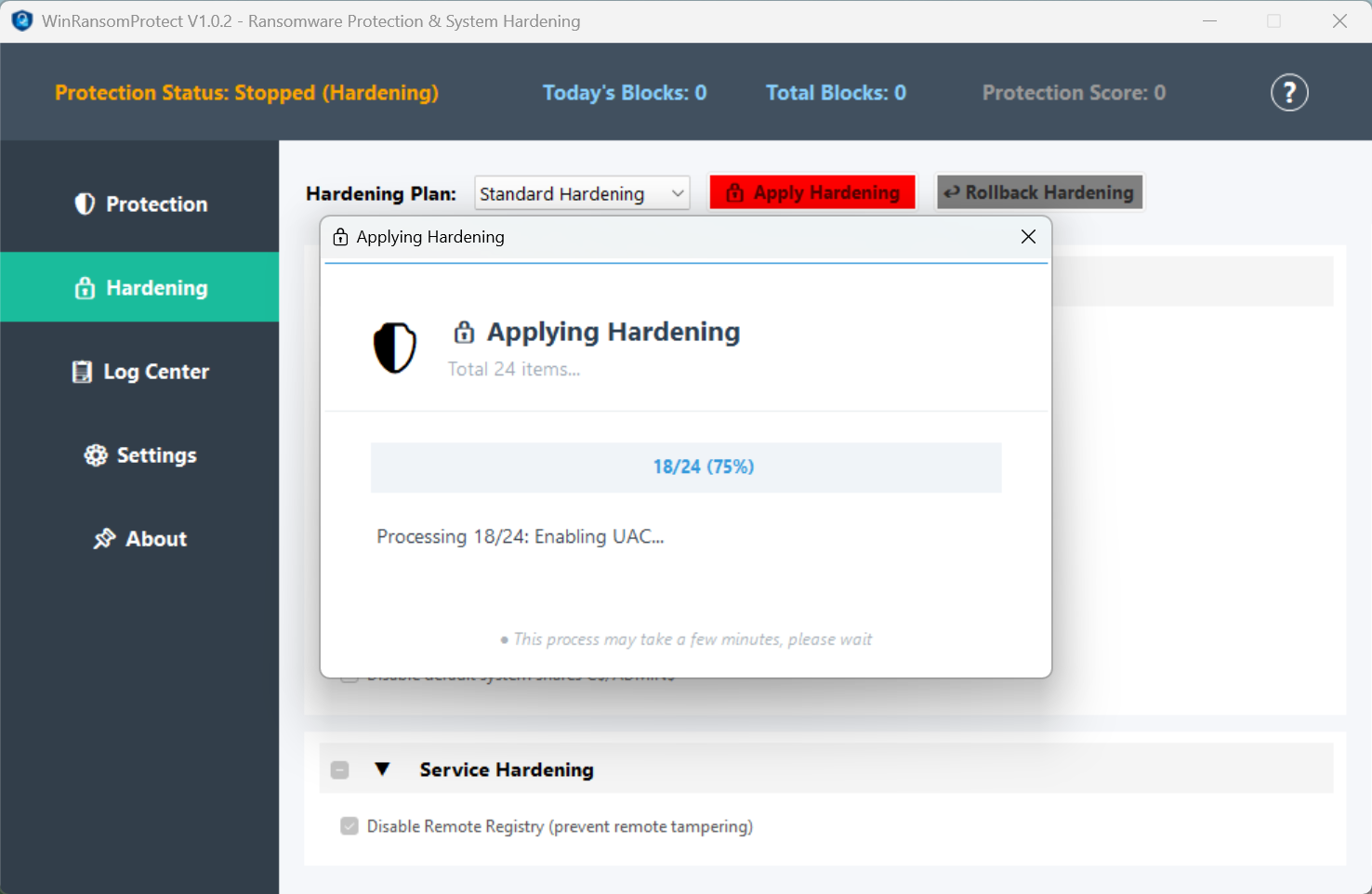The image size is (1372, 894).
Task: Click the undo arrow icon on Rollback Hardening
Action: tap(951, 192)
